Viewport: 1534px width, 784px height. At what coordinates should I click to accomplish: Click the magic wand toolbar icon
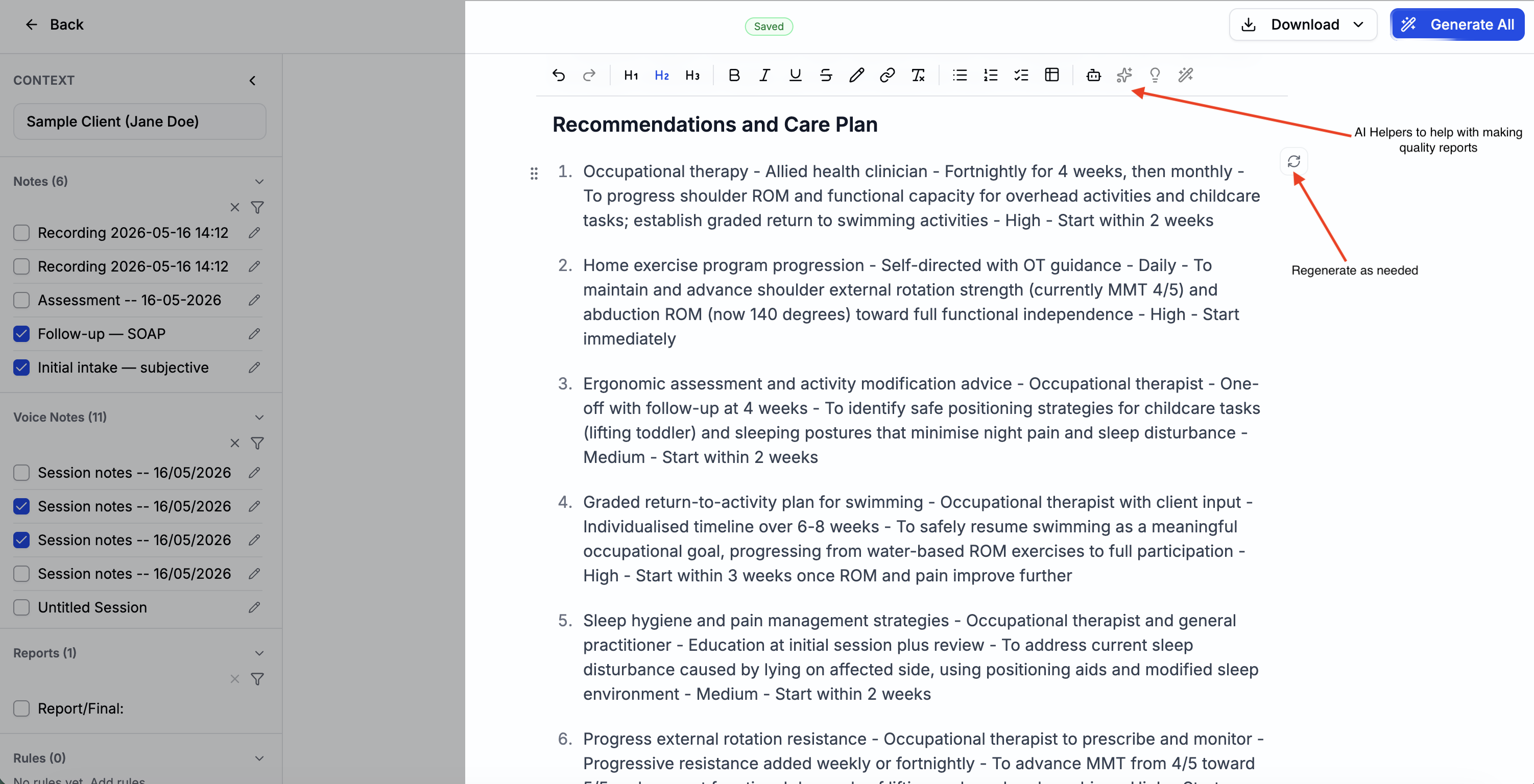1185,75
